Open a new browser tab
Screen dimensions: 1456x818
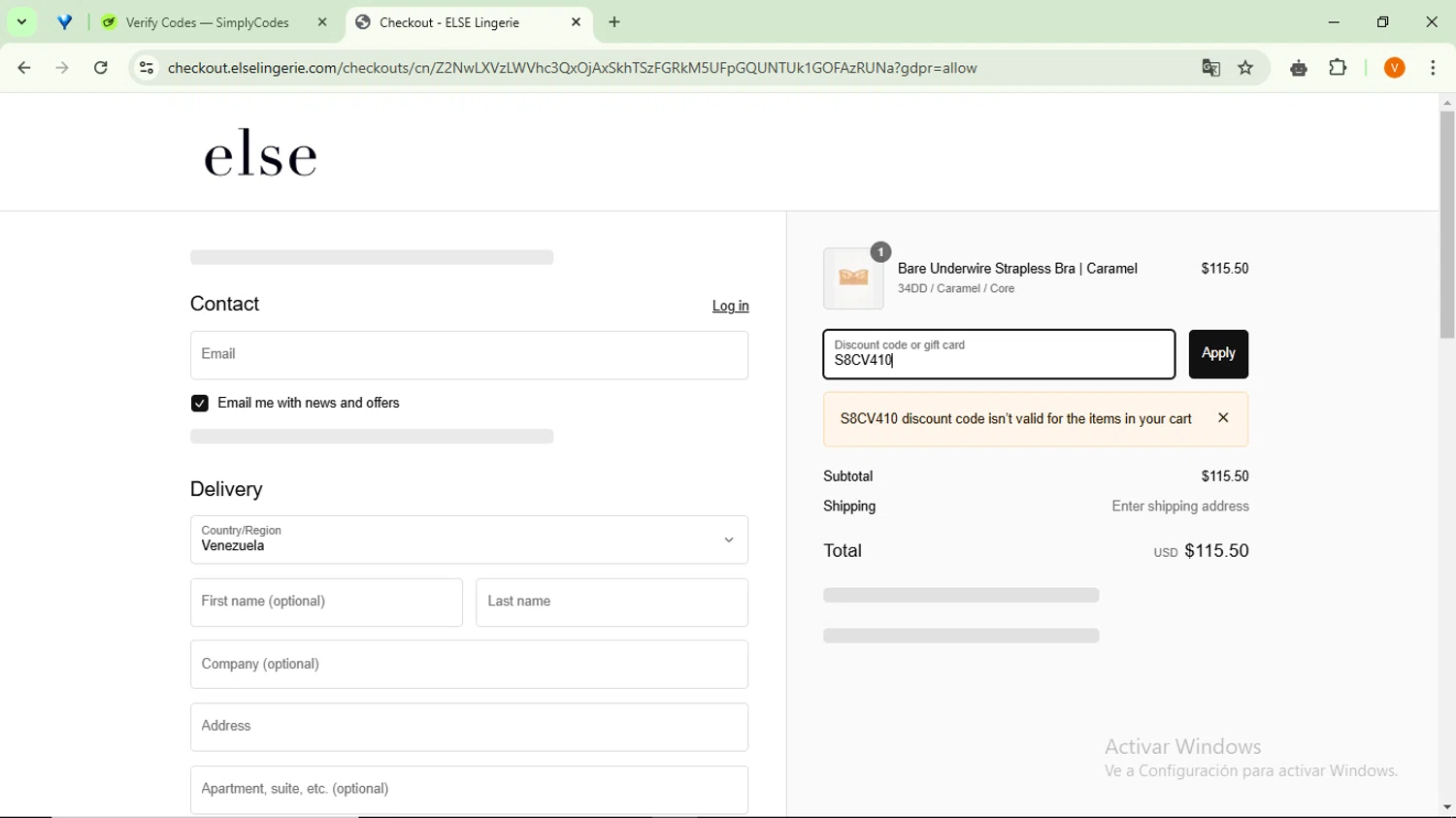point(615,22)
